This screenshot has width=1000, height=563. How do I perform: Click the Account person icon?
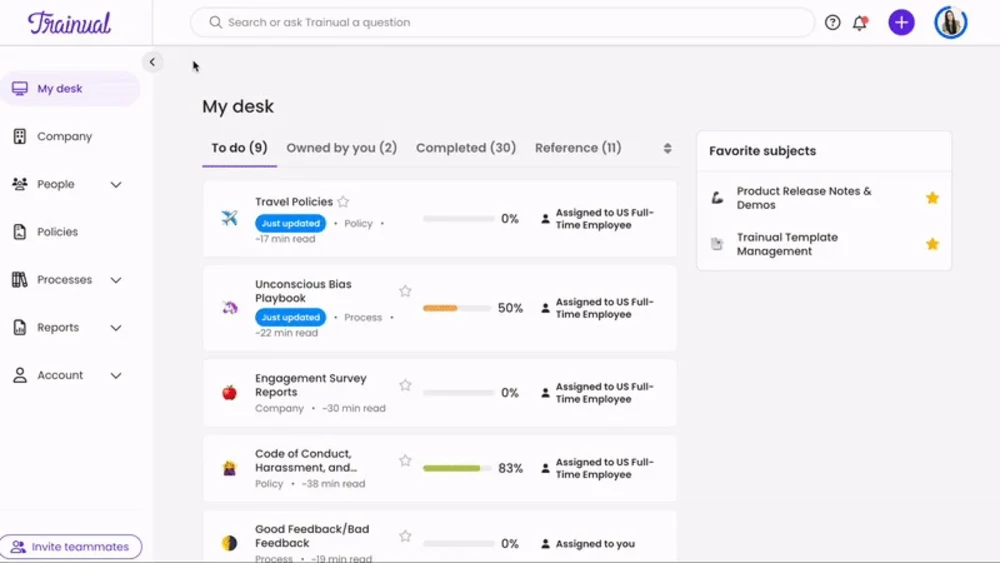20,375
